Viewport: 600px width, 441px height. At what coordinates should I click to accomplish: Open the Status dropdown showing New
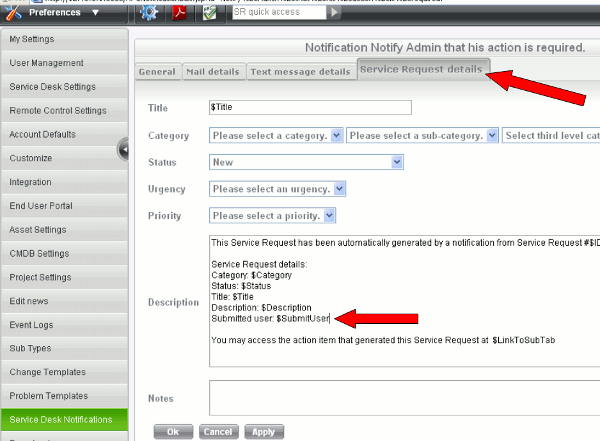click(x=397, y=161)
